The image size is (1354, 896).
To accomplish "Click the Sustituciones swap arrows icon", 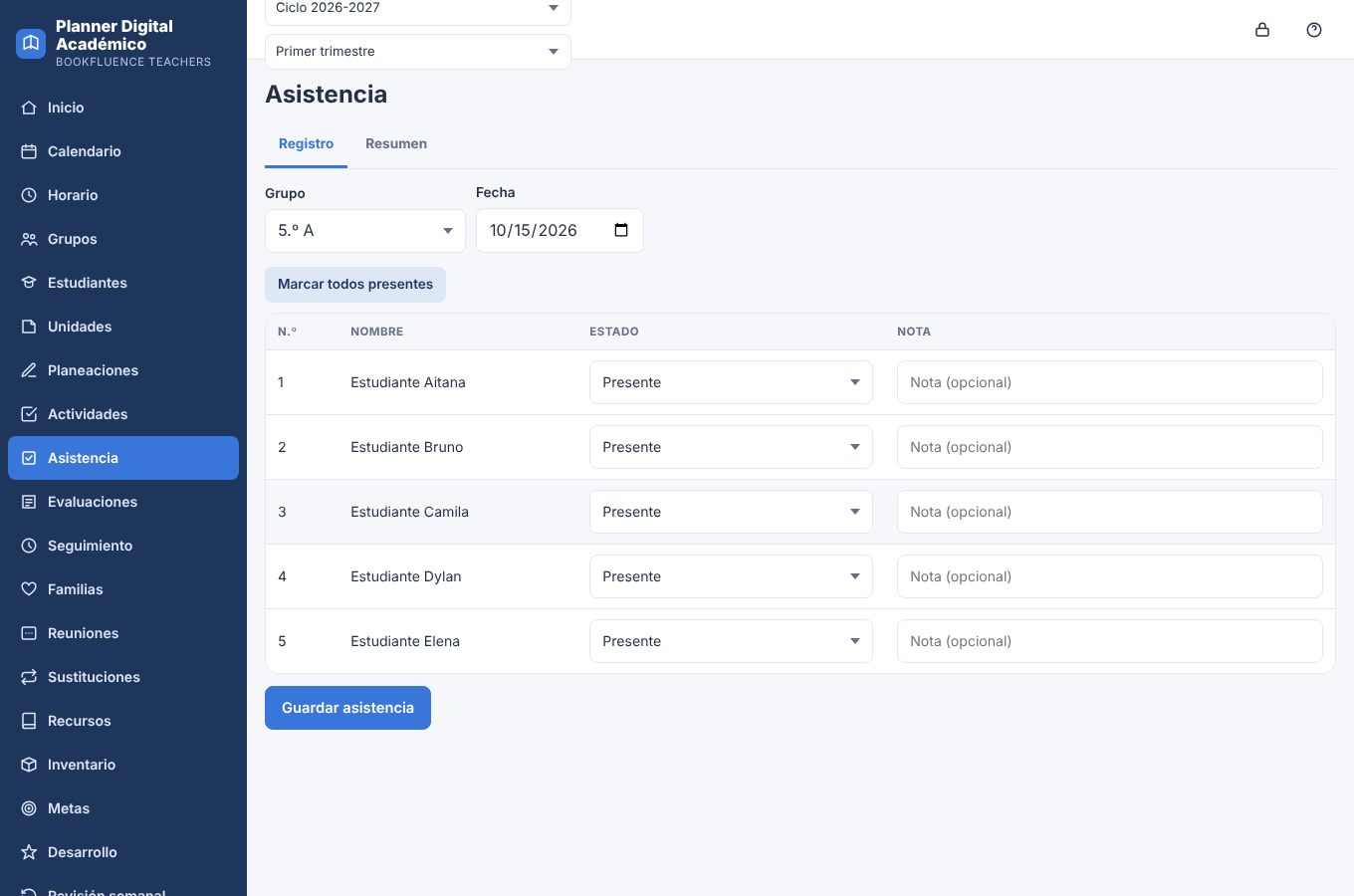I will (29, 677).
